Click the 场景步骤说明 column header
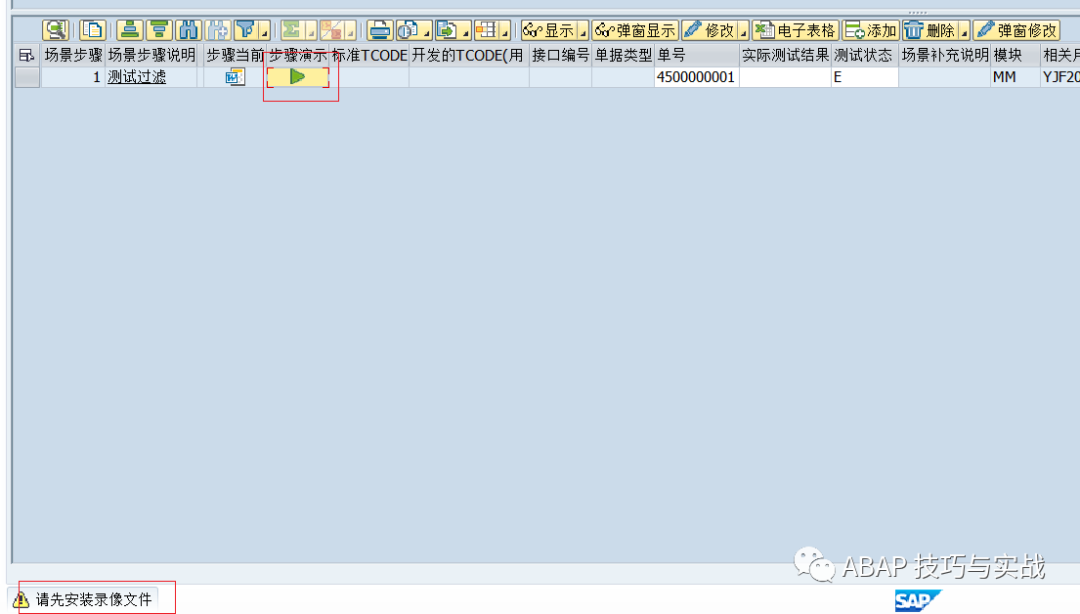Image resolution: width=1080 pixels, height=614 pixels. click(152, 55)
